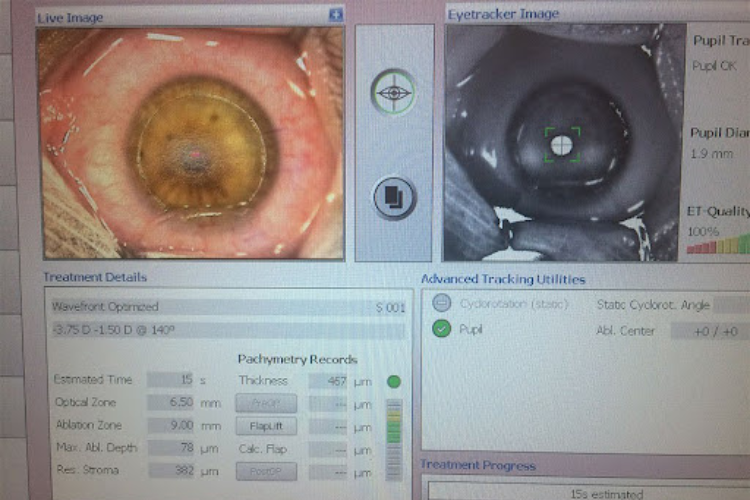The height and width of the screenshot is (500, 750).
Task: Toggle the Cyclorotation (static) tracking option
Action: tap(443, 303)
